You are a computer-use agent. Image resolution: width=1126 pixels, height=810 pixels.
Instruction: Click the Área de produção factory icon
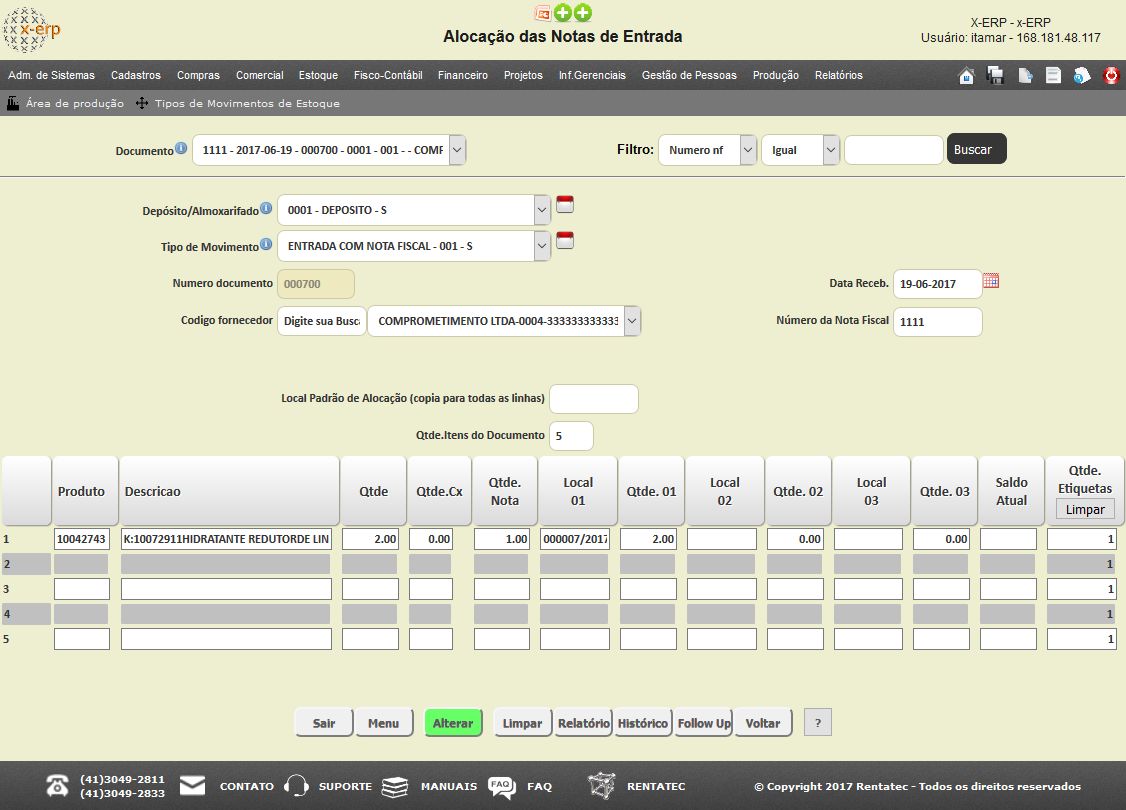click(13, 103)
